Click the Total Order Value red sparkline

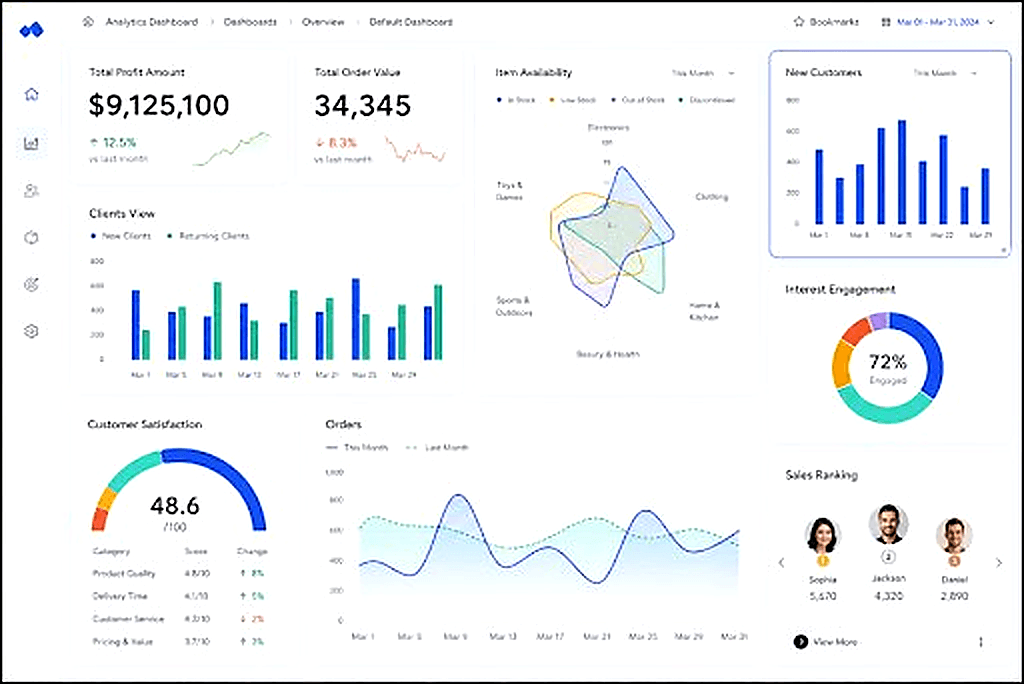[x=415, y=149]
